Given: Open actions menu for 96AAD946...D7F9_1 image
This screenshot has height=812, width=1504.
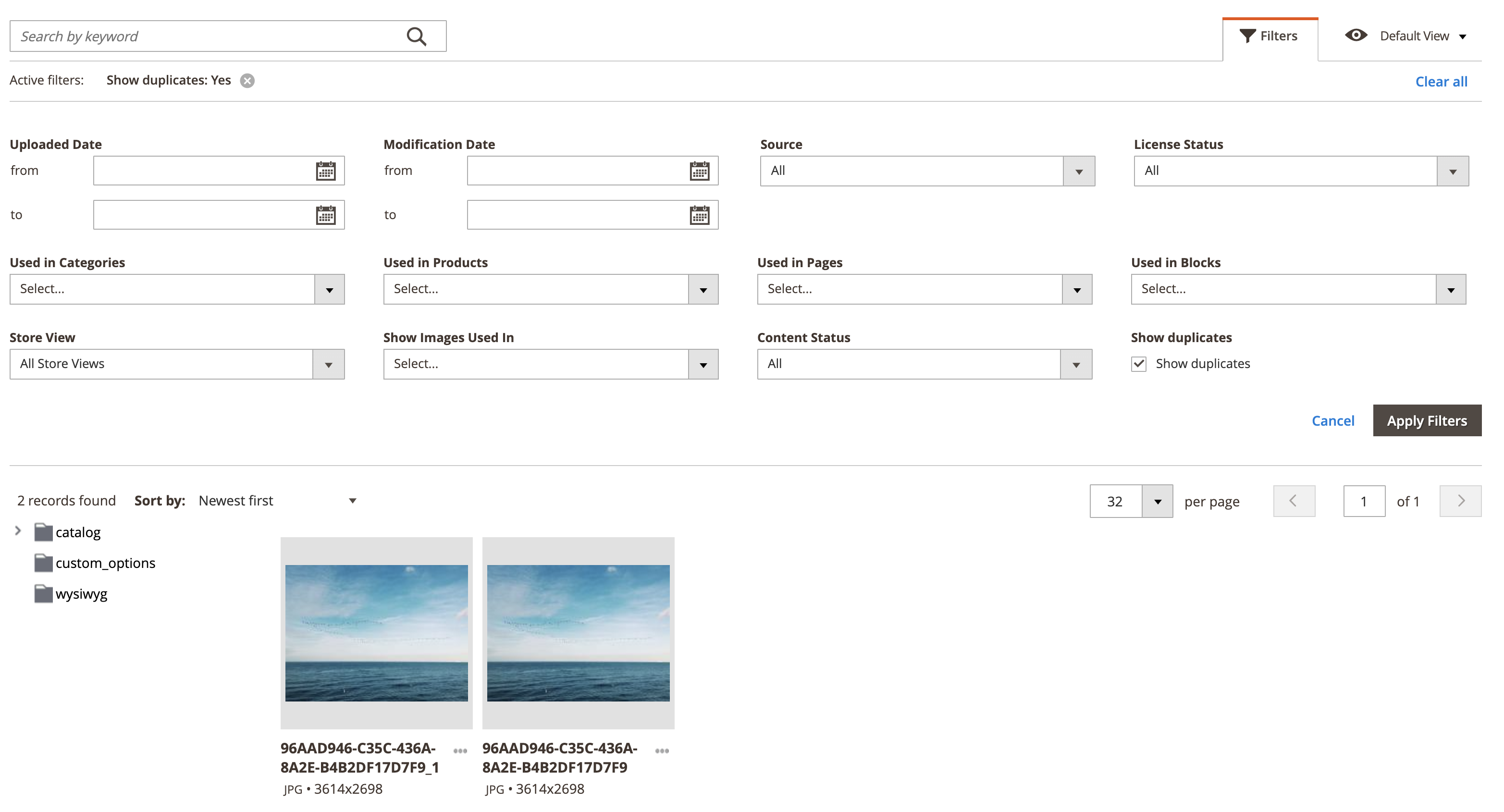Looking at the screenshot, I should click(x=460, y=750).
